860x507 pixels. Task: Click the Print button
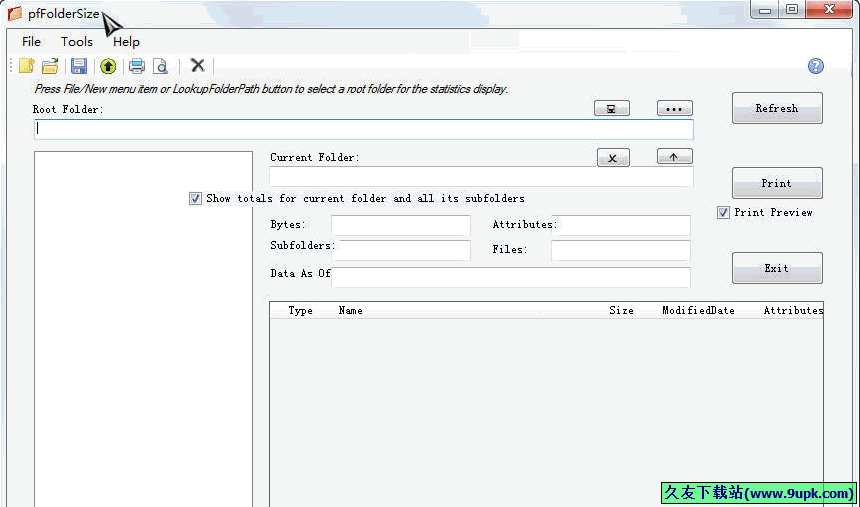(x=777, y=183)
